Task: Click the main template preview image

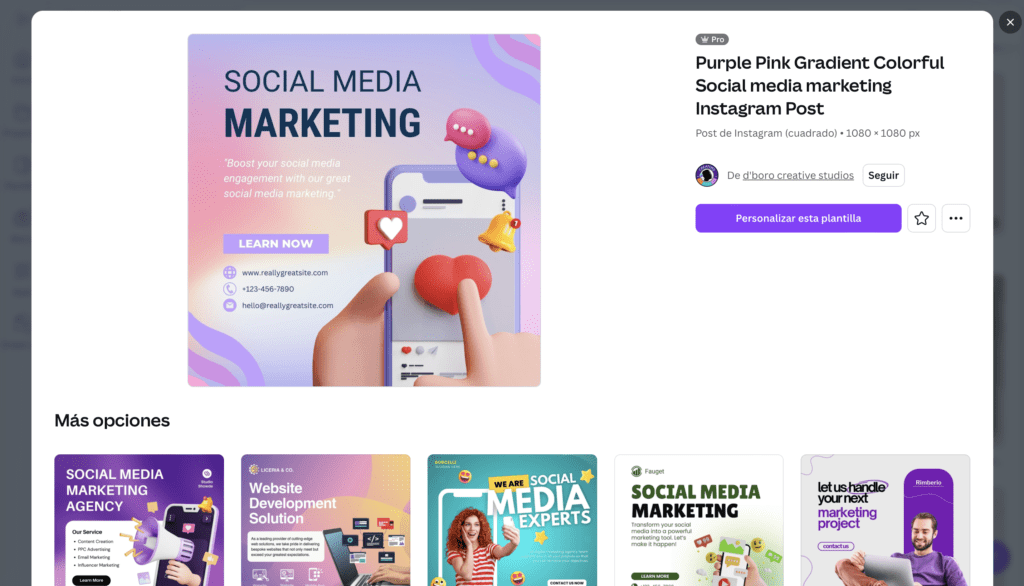Action: tap(364, 210)
